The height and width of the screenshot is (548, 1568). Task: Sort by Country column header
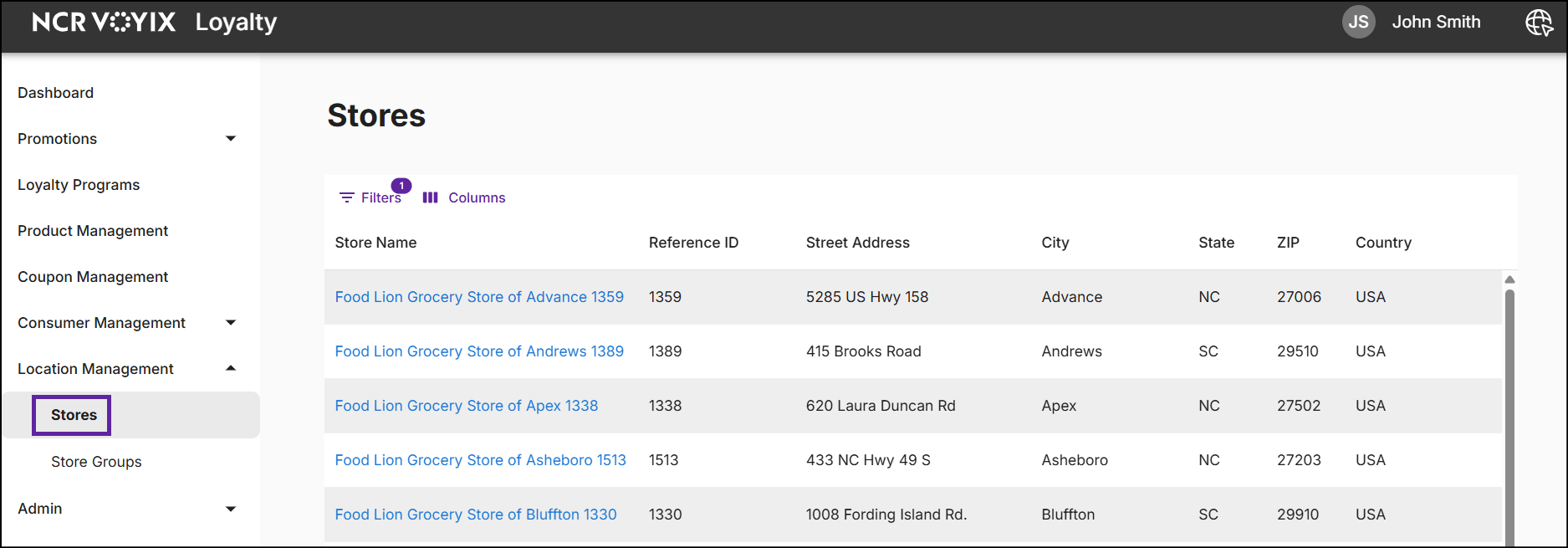point(1383,243)
